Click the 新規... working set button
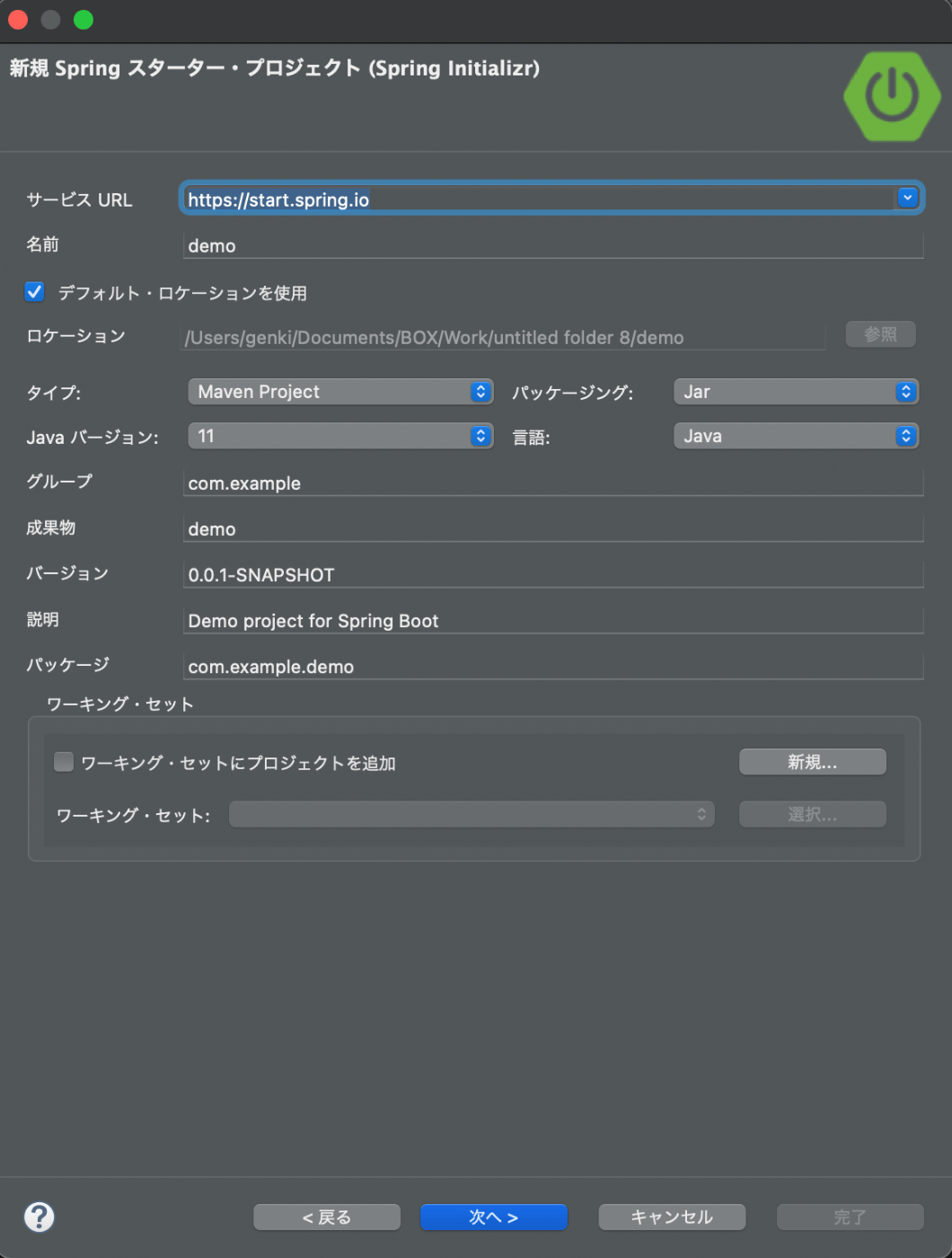Viewport: 952px width, 1258px height. (812, 762)
